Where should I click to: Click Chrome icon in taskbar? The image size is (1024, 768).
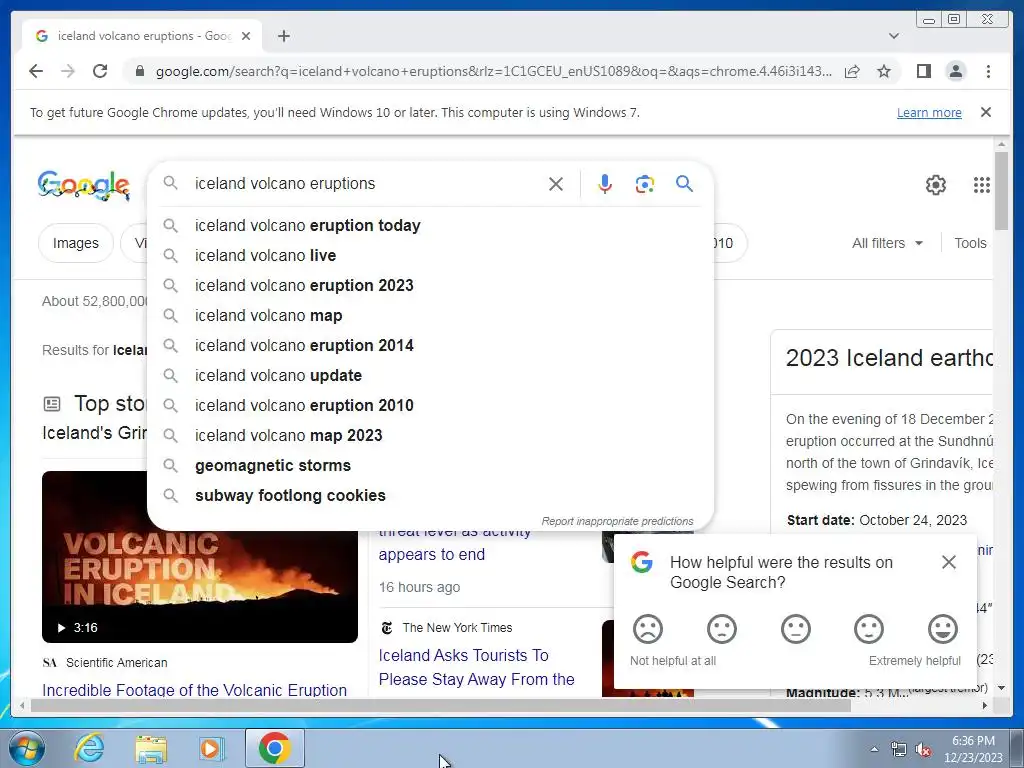(274, 748)
